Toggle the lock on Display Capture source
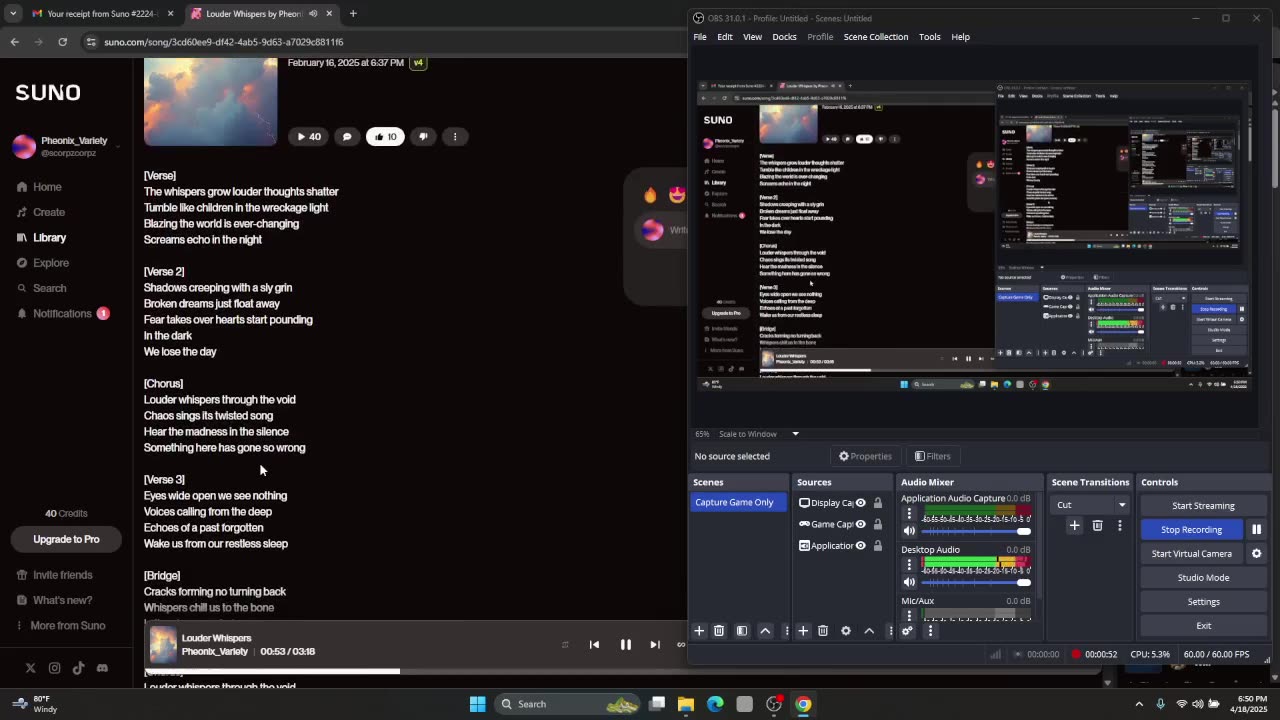1280x720 pixels. 878,503
